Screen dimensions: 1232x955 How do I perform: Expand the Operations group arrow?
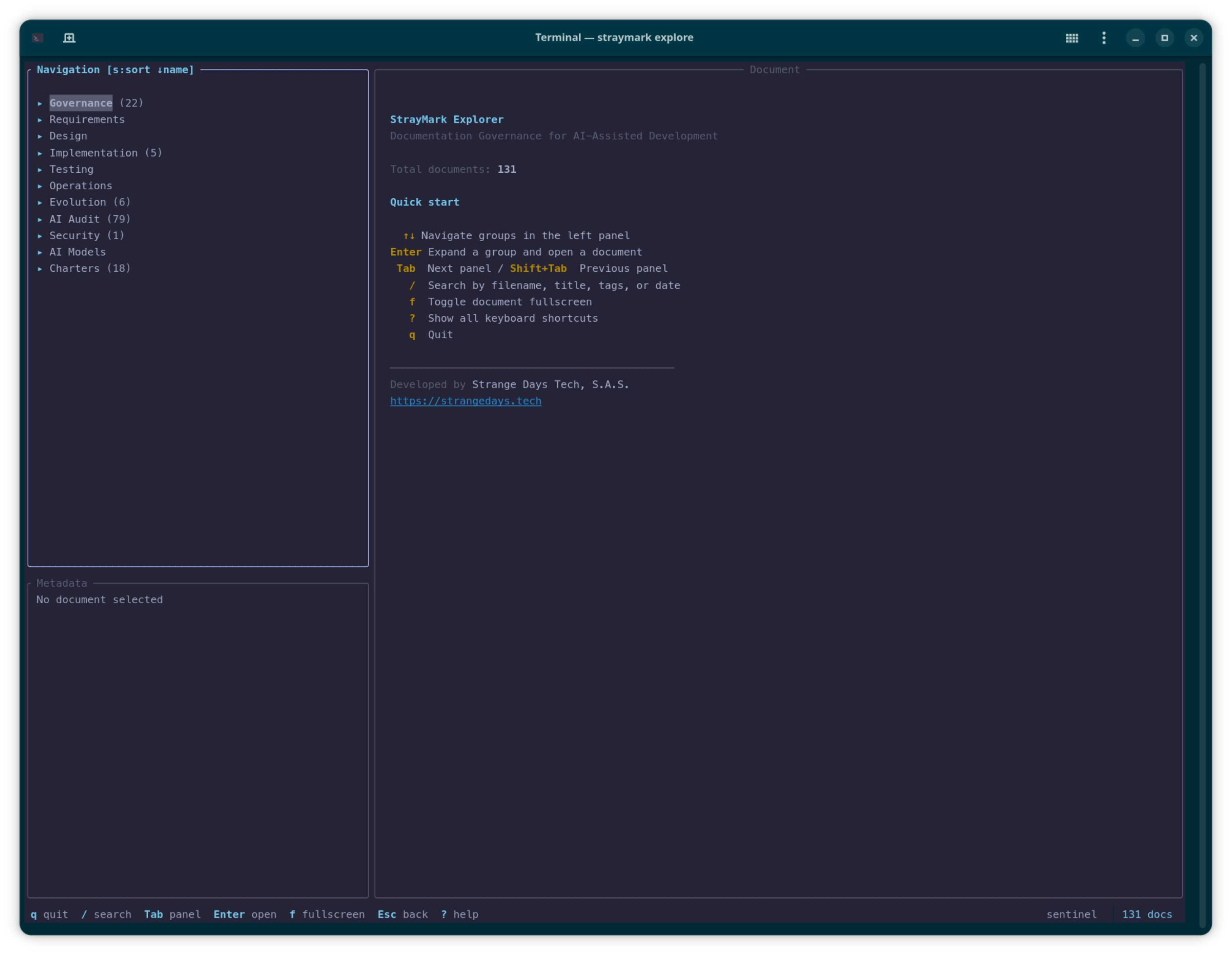tap(40, 186)
